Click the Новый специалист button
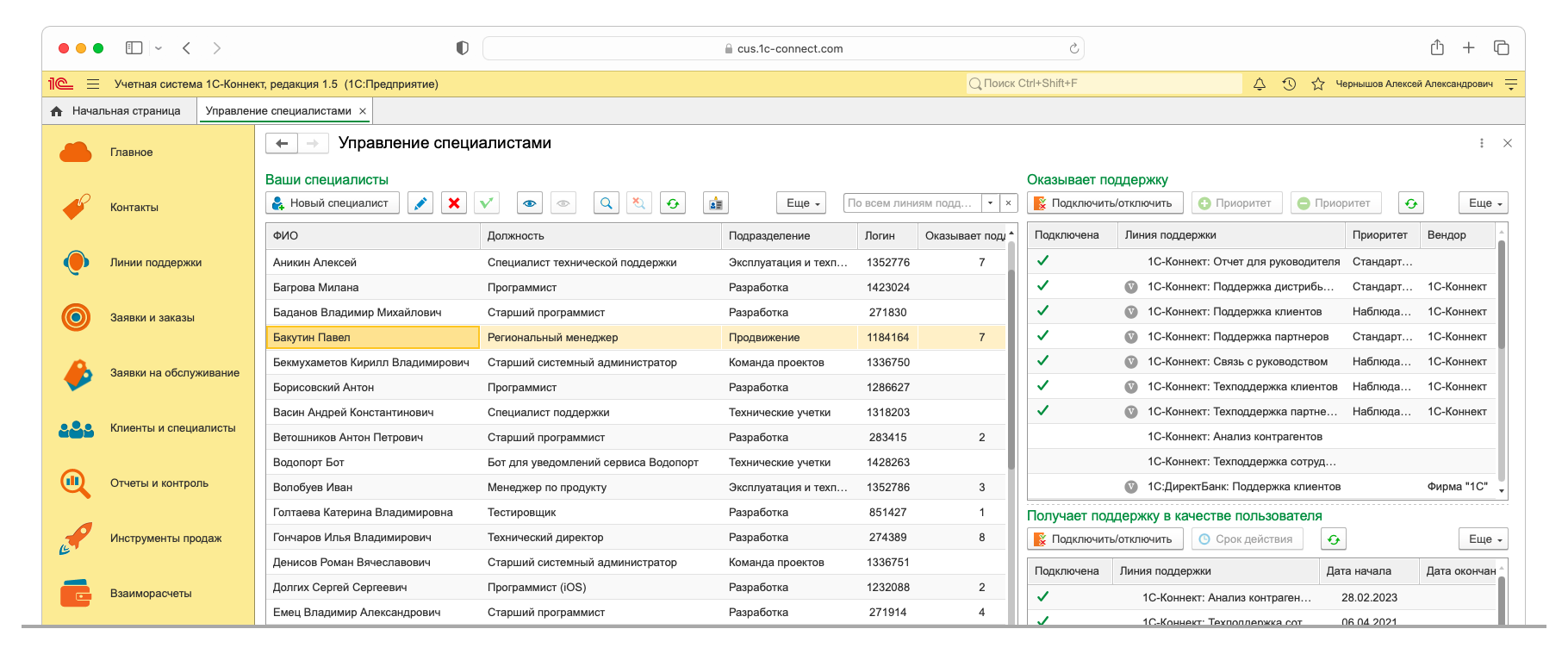 pyautogui.click(x=332, y=203)
